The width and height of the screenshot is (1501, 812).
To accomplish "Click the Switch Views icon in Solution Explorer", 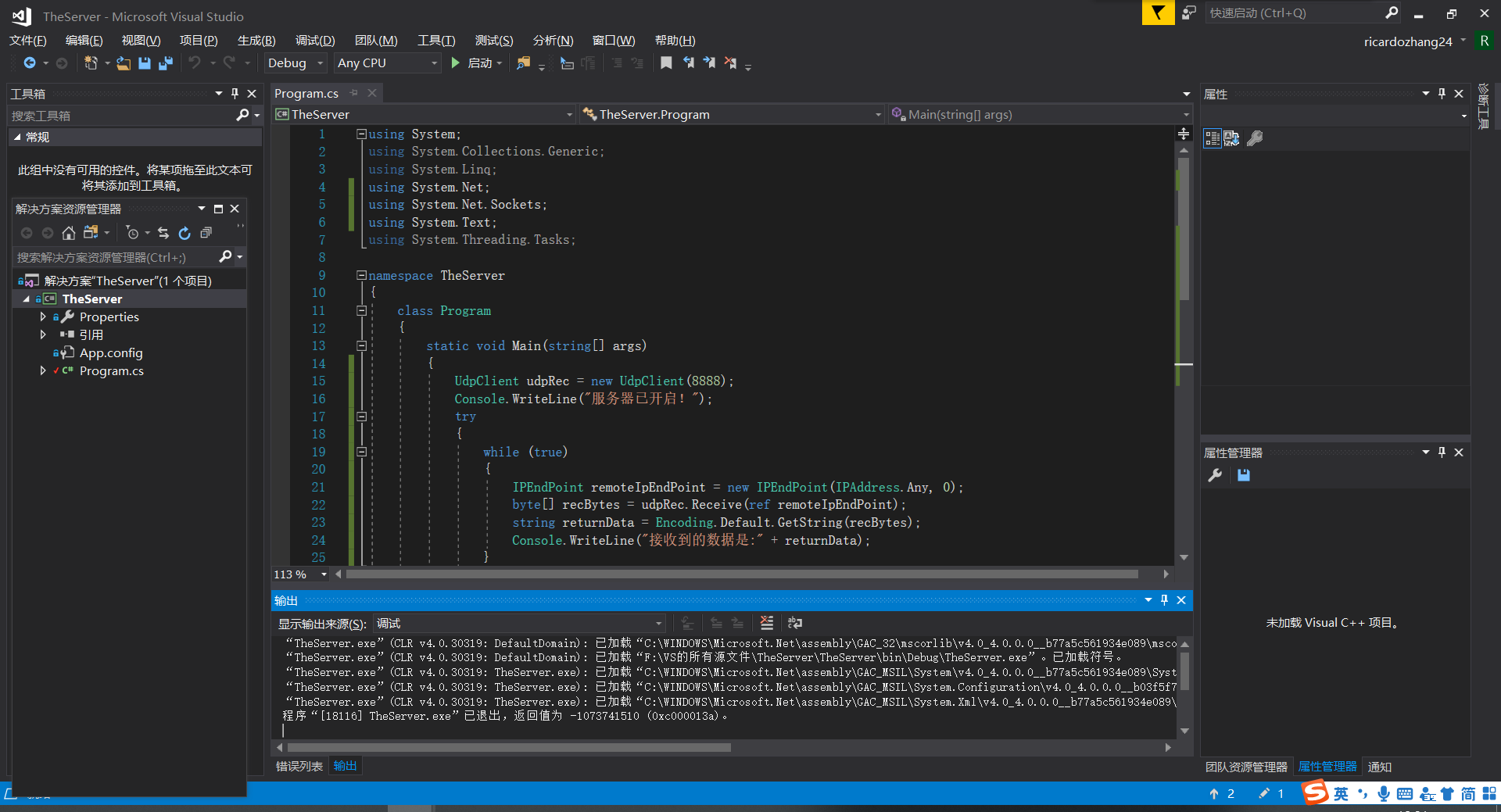I will (x=91, y=233).
